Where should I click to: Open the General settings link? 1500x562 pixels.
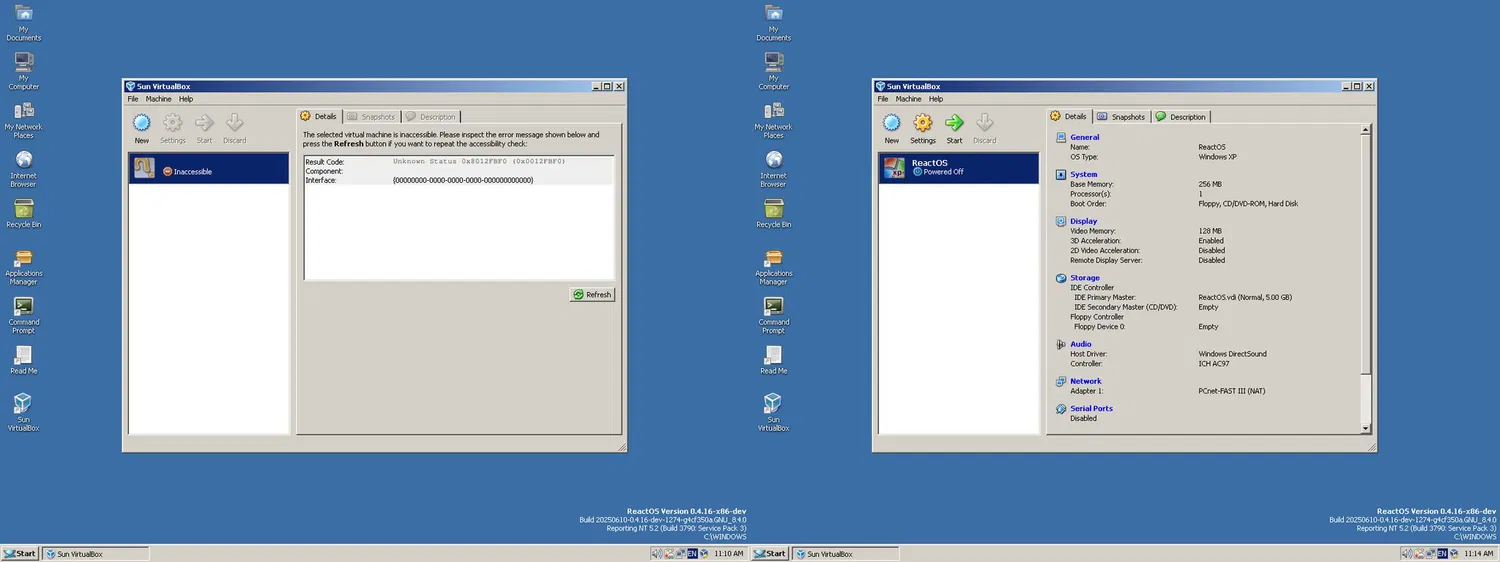pyautogui.click(x=1084, y=137)
